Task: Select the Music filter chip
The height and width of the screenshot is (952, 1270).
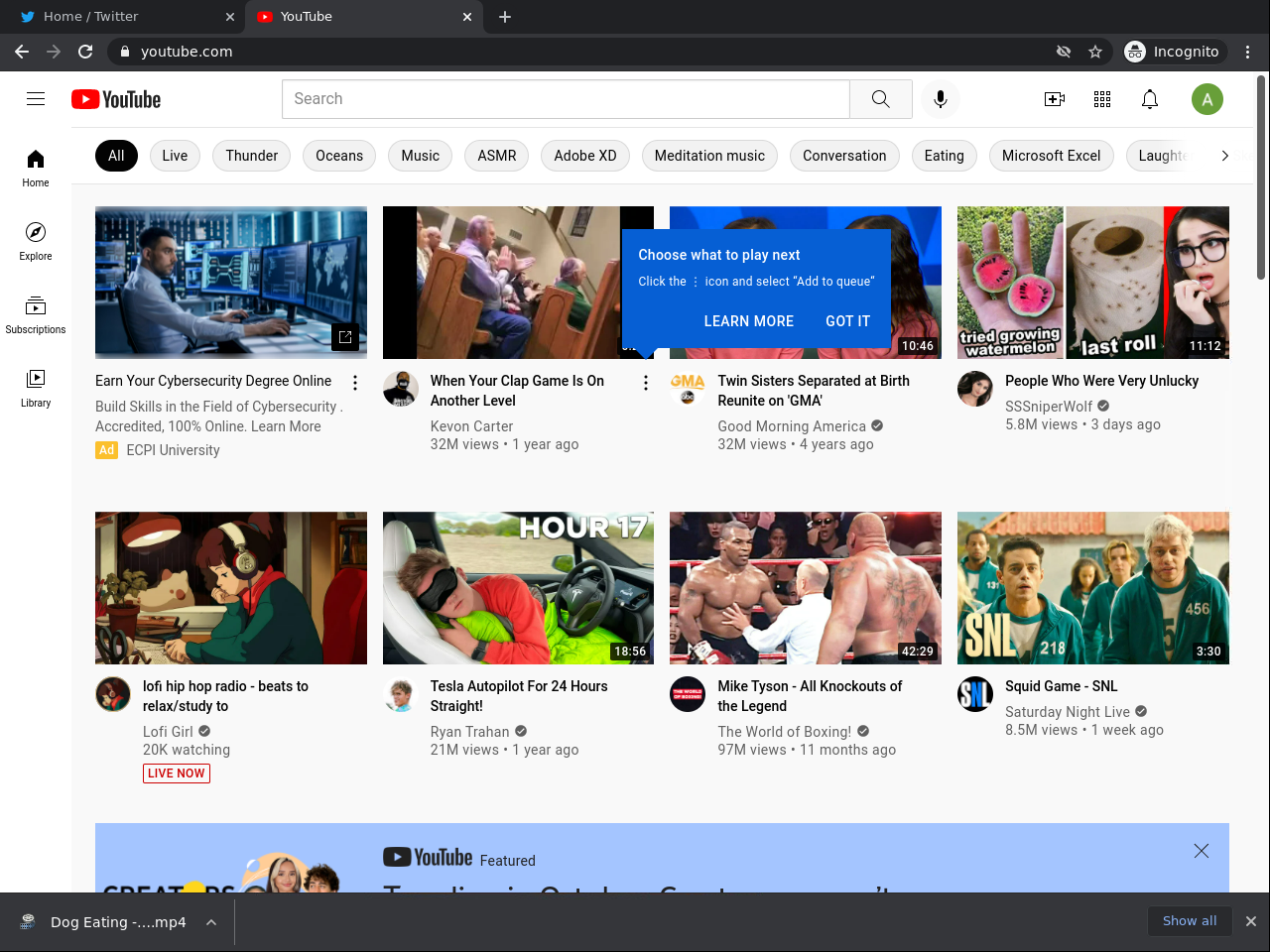Action: pyautogui.click(x=421, y=156)
